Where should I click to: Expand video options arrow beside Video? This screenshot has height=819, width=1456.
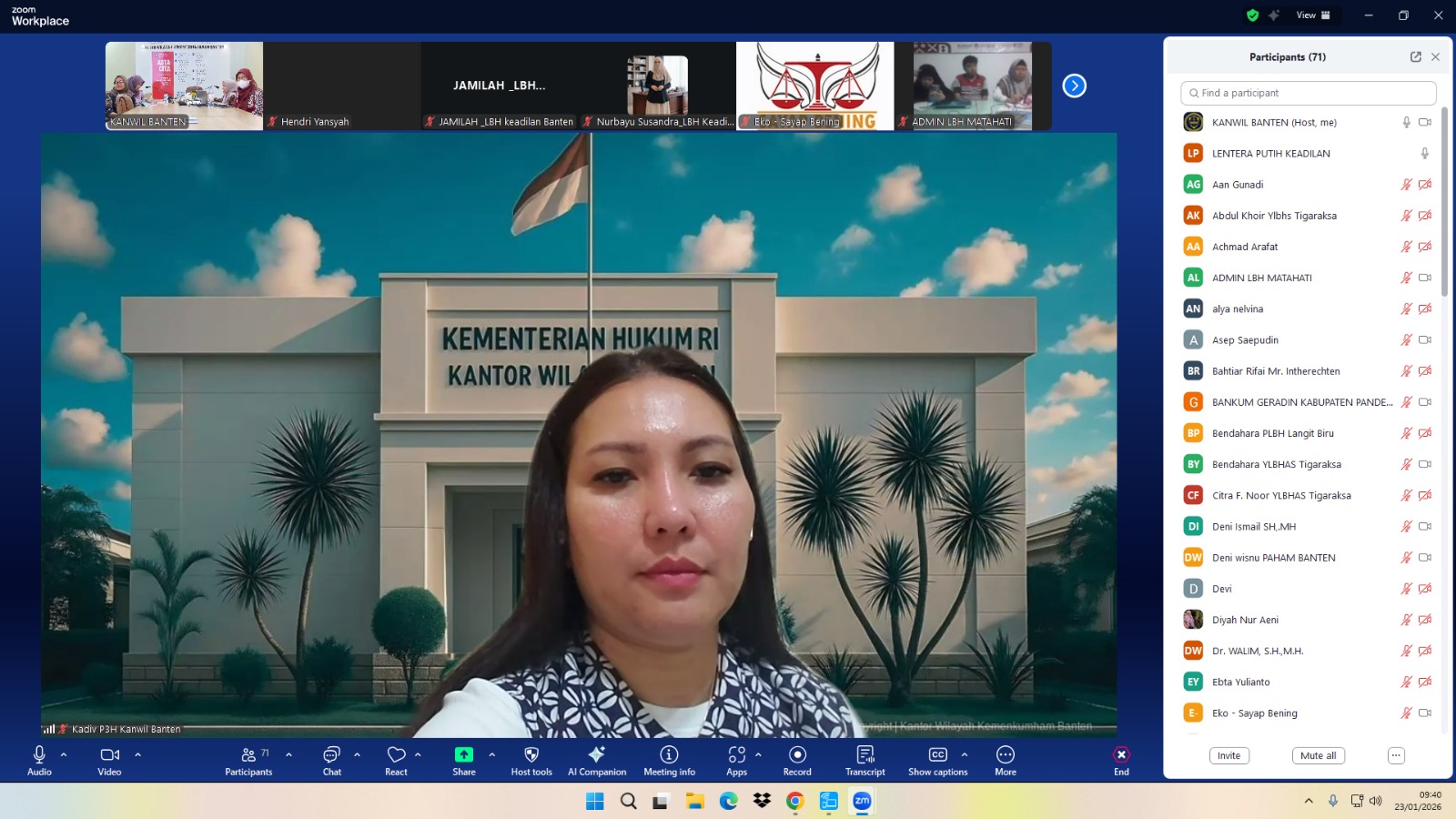click(x=138, y=754)
